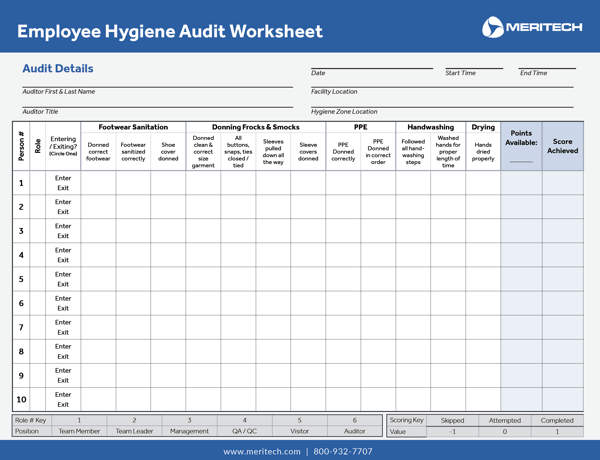Image resolution: width=600 pixels, height=460 pixels.
Task: Click the 'Hands dried properly' header
Action: (483, 152)
